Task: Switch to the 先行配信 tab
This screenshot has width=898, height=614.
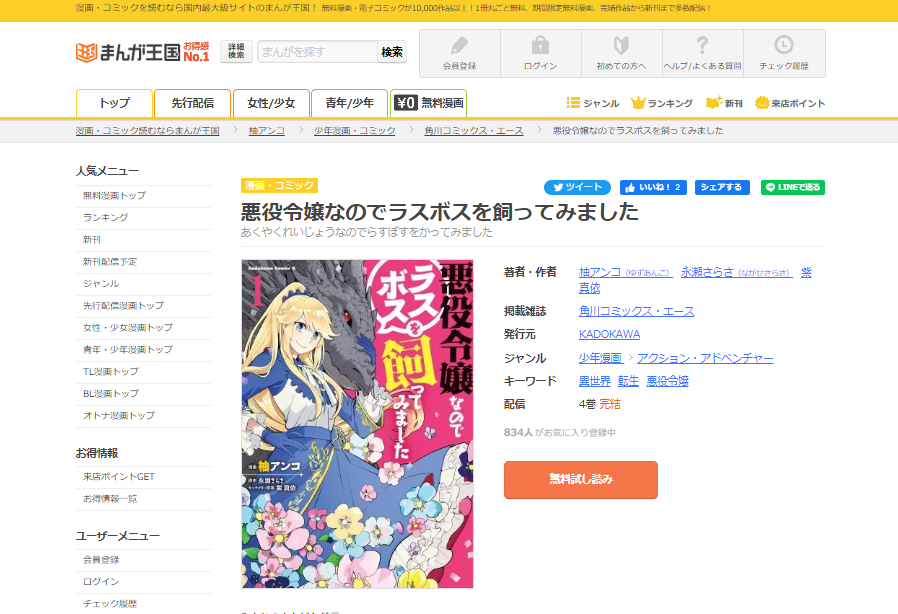Action: coord(192,103)
